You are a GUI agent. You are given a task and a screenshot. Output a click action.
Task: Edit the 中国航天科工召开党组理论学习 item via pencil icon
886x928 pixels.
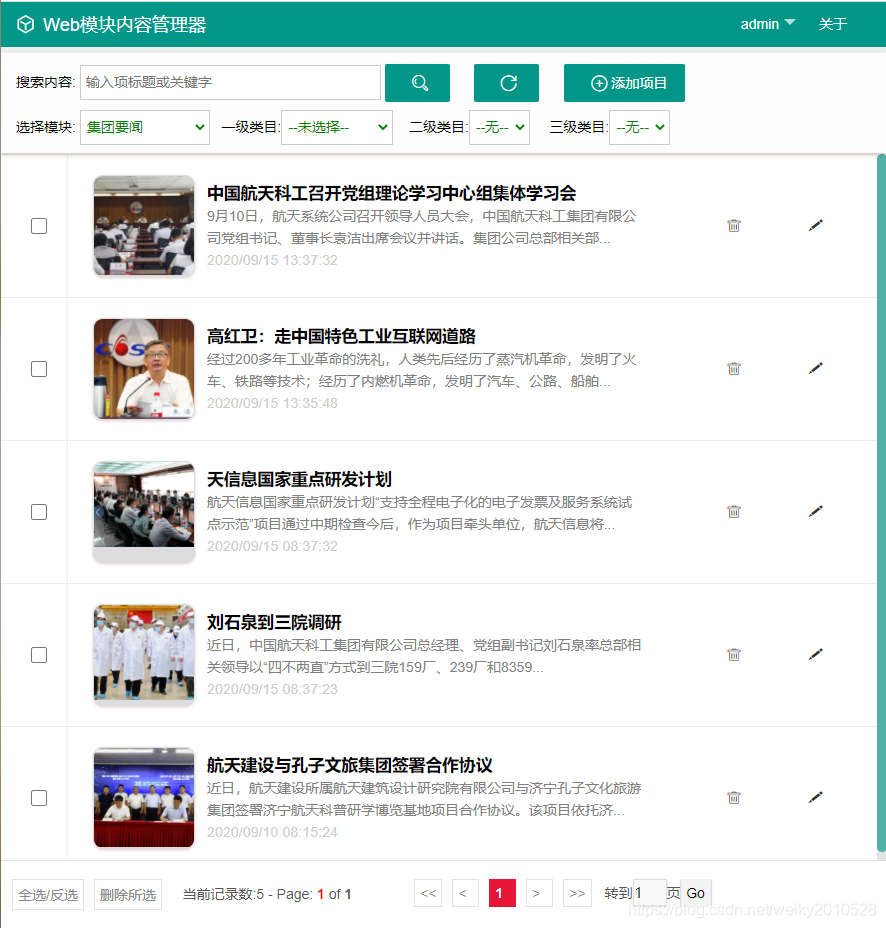[x=816, y=225]
